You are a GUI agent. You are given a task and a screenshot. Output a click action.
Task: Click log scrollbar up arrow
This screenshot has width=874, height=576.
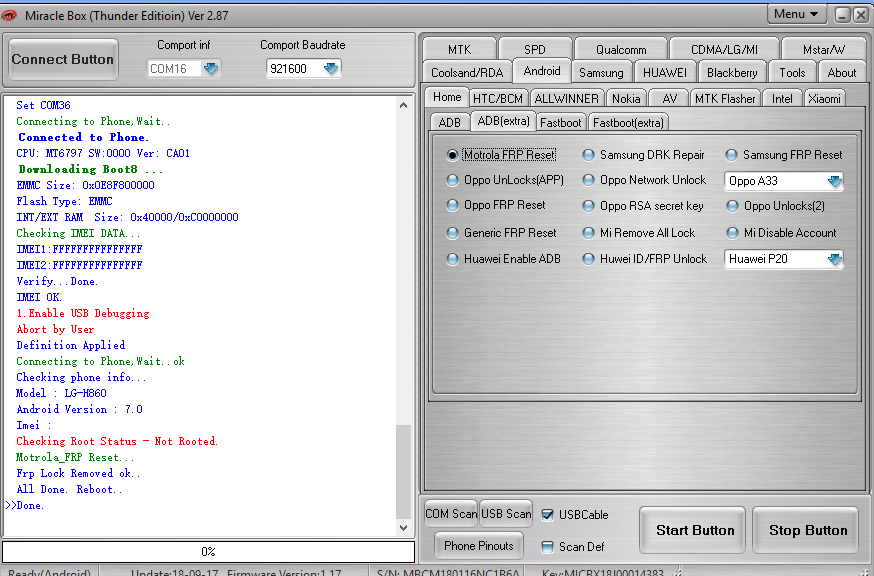pos(404,105)
